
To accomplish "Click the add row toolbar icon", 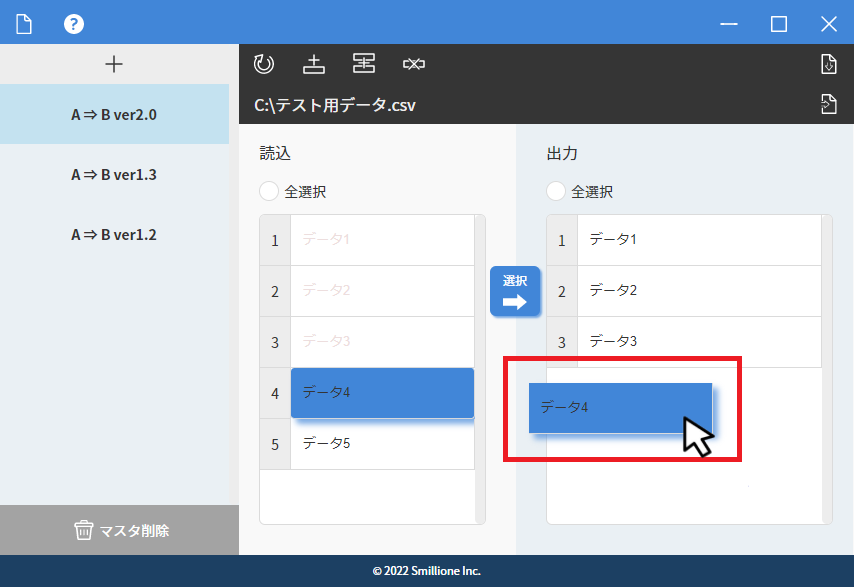I will pyautogui.click(x=314, y=64).
